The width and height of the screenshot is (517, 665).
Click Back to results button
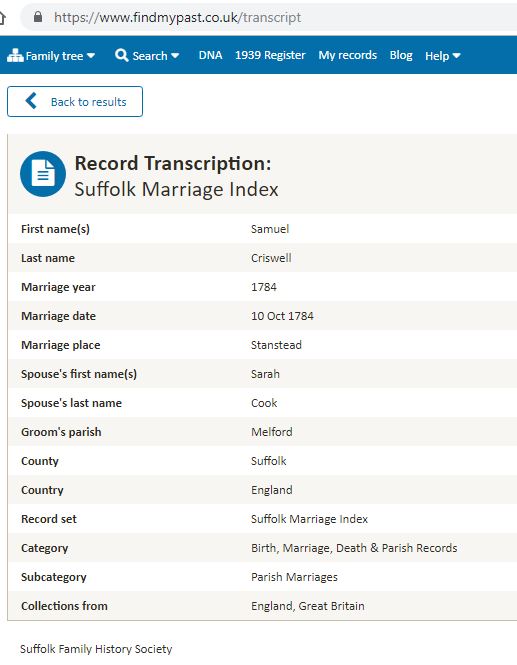click(x=75, y=101)
